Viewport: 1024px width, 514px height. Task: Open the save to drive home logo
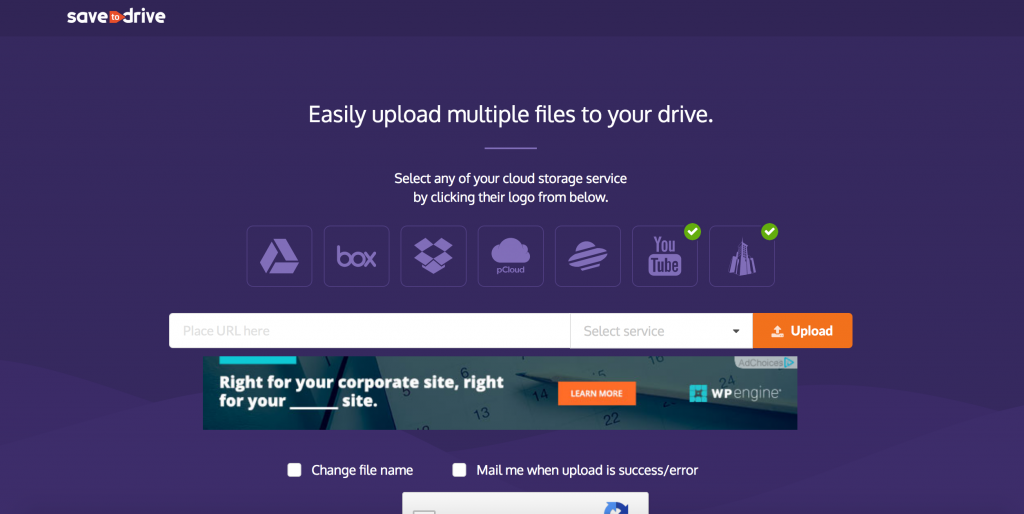point(116,16)
